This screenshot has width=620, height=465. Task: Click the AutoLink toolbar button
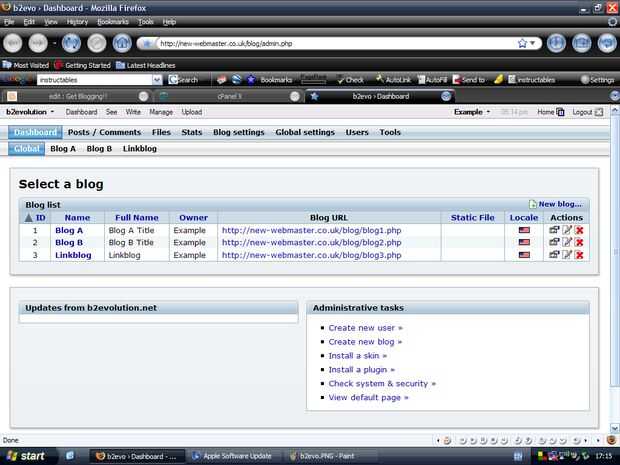(x=394, y=80)
